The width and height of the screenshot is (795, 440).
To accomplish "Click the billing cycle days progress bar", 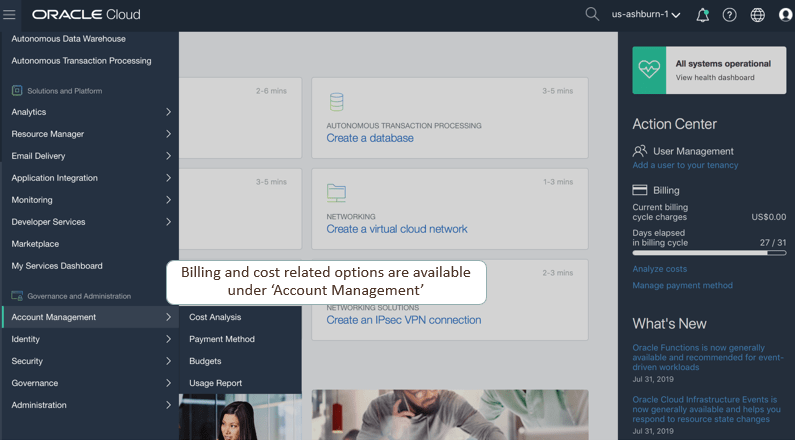I will coord(709,252).
